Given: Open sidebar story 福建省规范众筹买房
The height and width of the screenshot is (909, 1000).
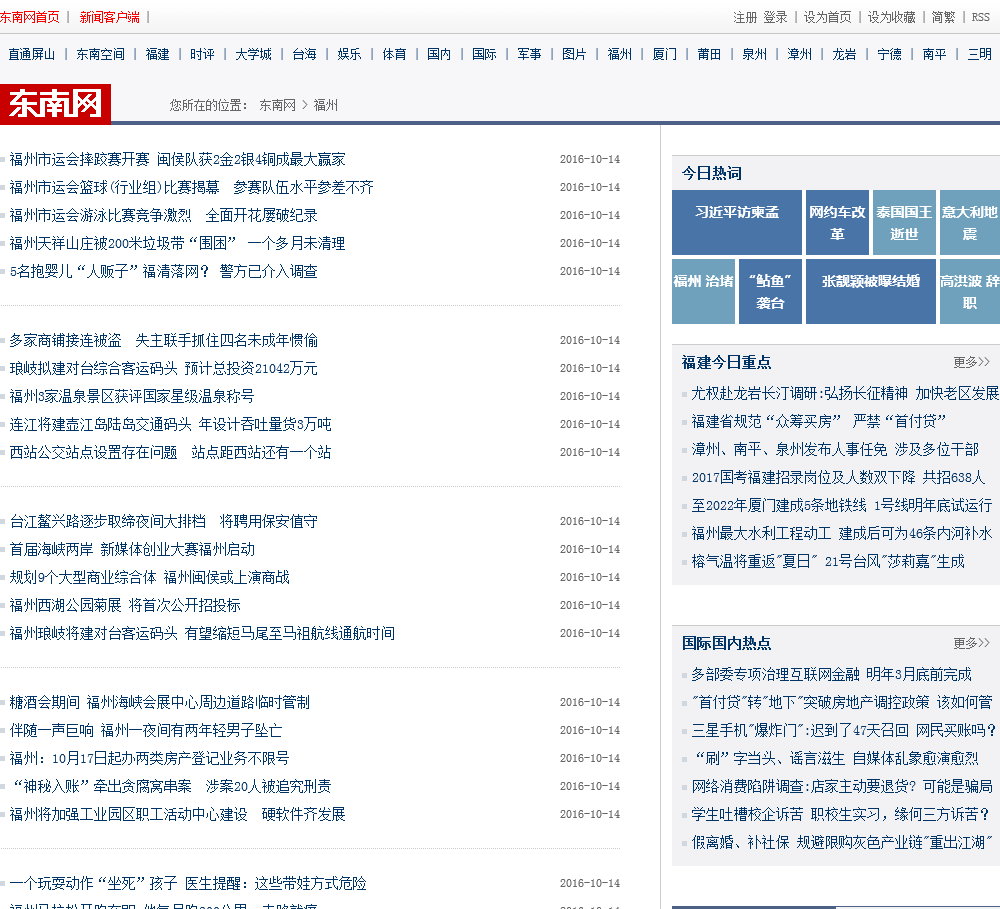Looking at the screenshot, I should (819, 422).
